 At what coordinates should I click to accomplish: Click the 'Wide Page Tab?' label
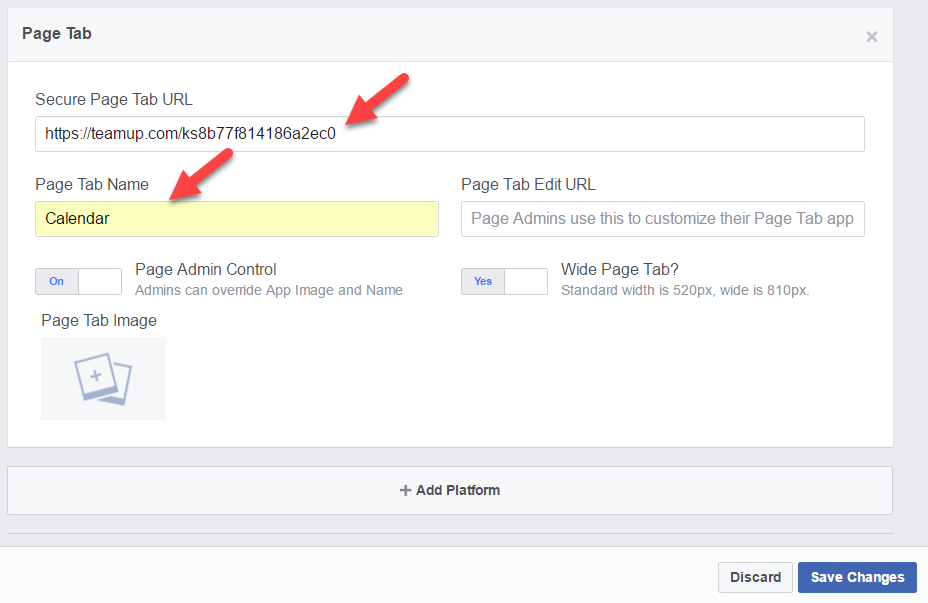point(620,270)
